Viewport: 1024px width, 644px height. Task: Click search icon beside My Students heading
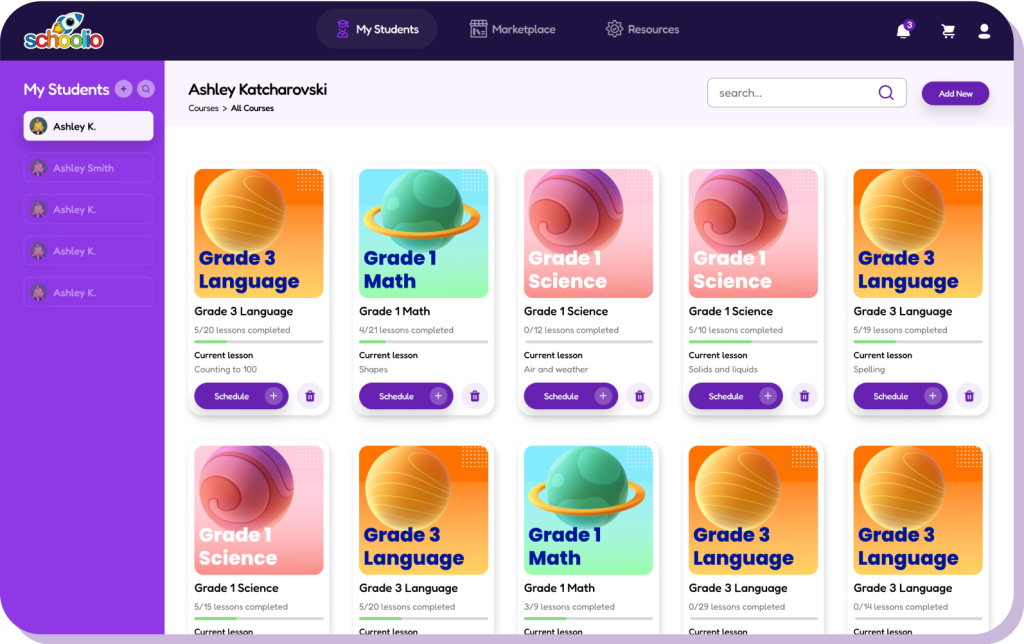(146, 89)
